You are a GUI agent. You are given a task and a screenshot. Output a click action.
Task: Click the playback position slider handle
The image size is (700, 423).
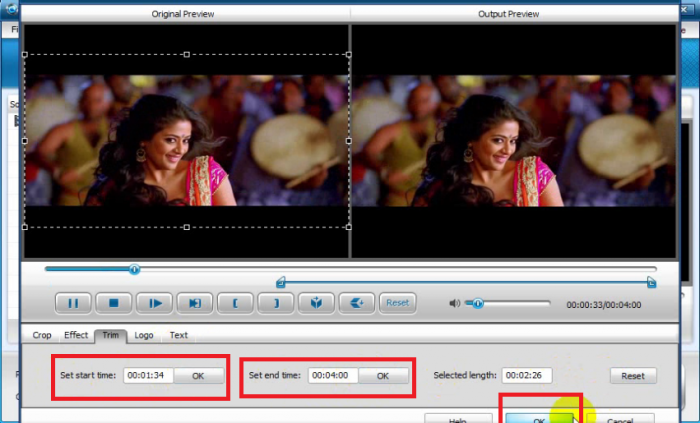[134, 269]
